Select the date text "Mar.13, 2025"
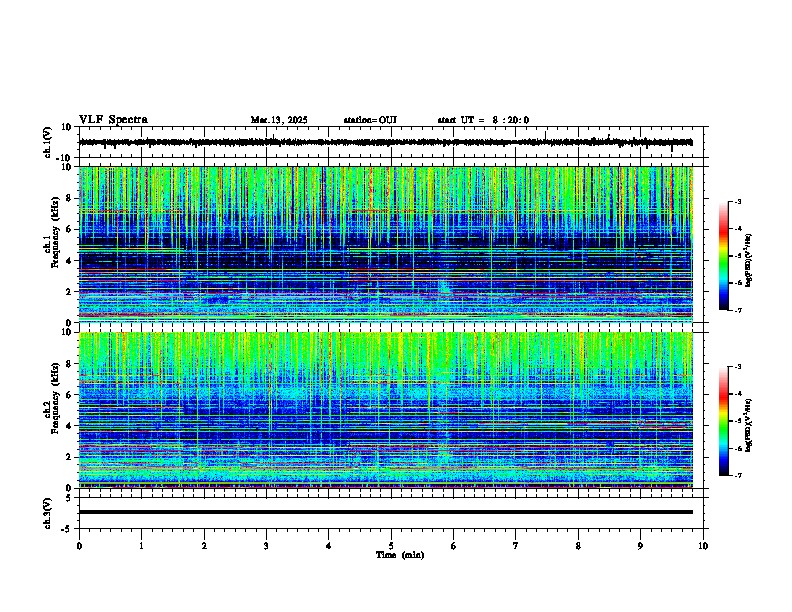The image size is (792, 612). click(279, 120)
